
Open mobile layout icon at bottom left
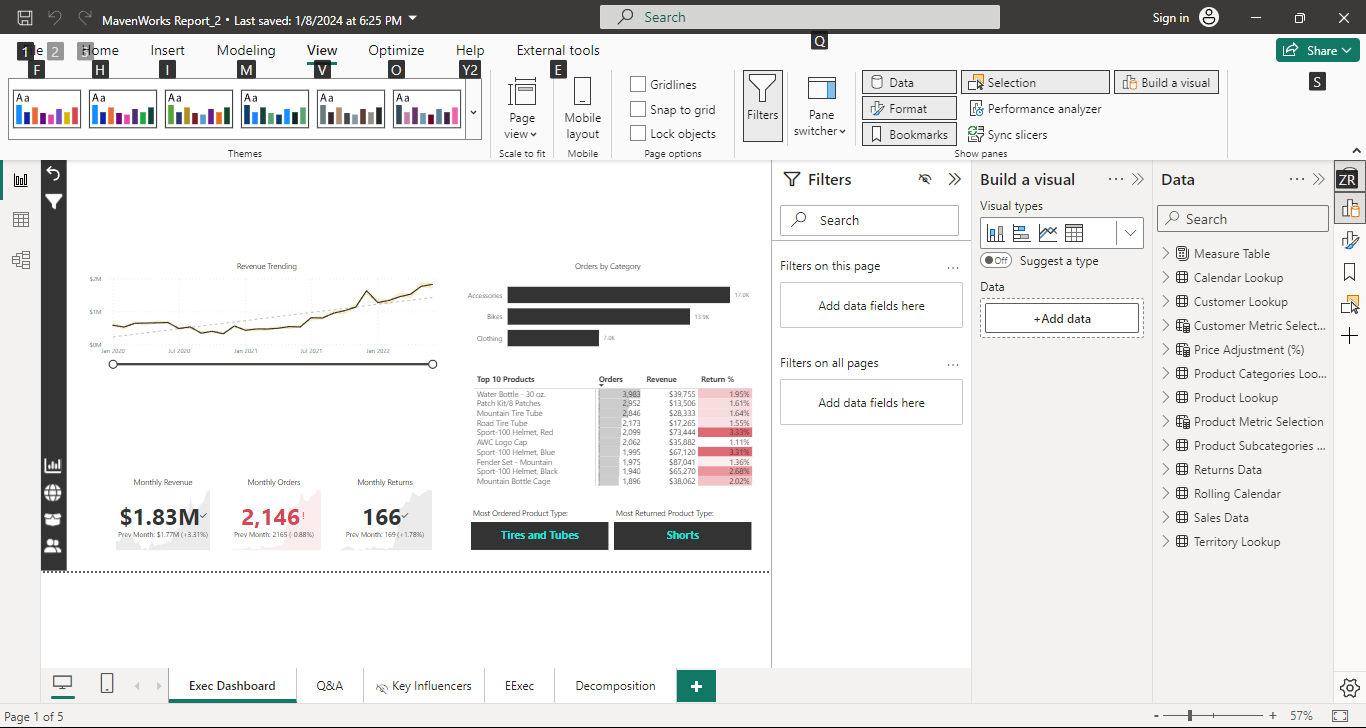tap(107, 683)
